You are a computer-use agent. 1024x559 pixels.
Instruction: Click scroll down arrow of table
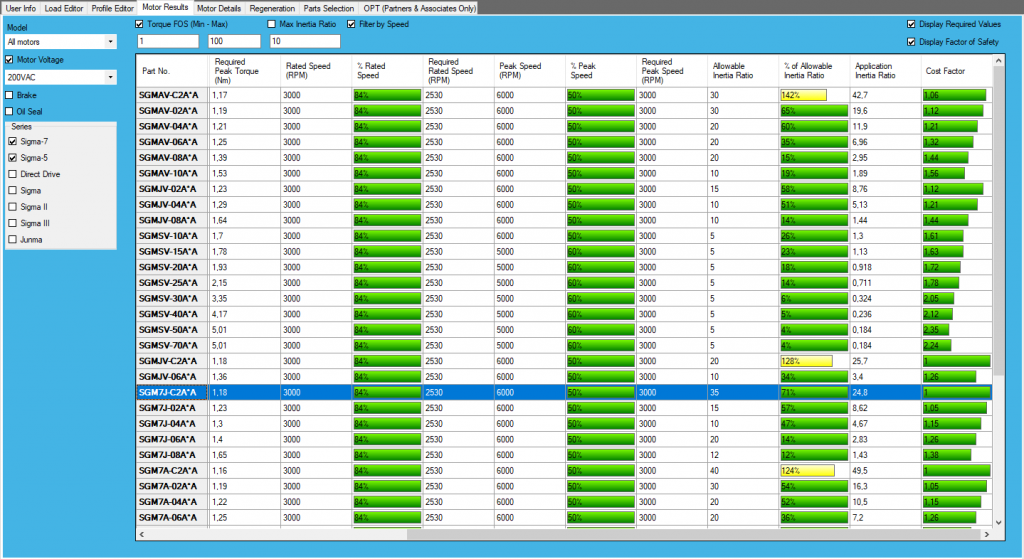tap(998, 522)
